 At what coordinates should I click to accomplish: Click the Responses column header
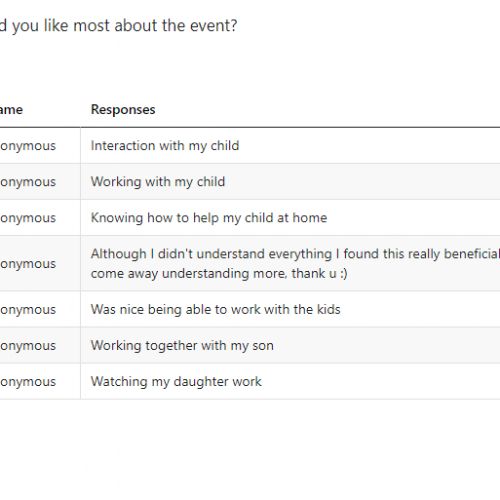123,109
